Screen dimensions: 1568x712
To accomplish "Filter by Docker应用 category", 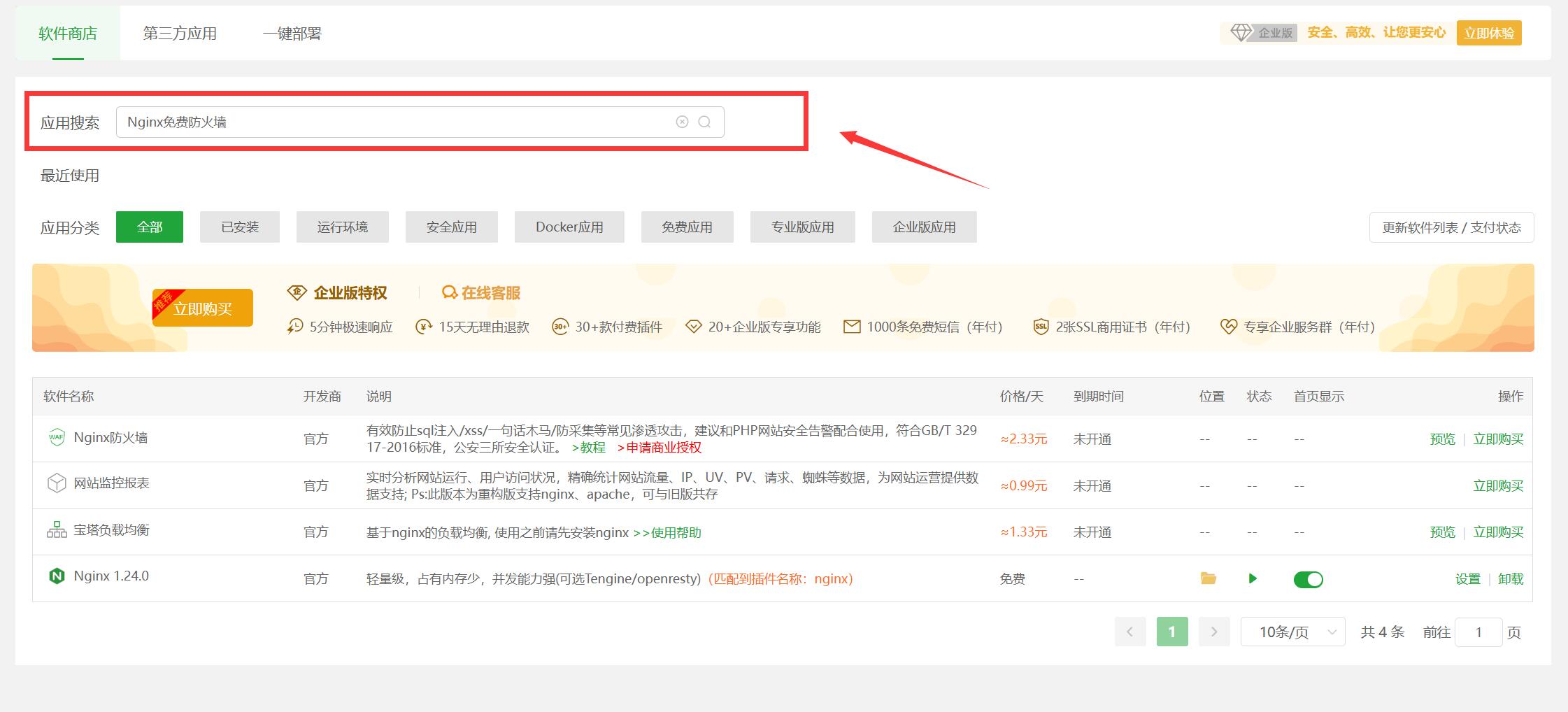I will click(x=569, y=227).
